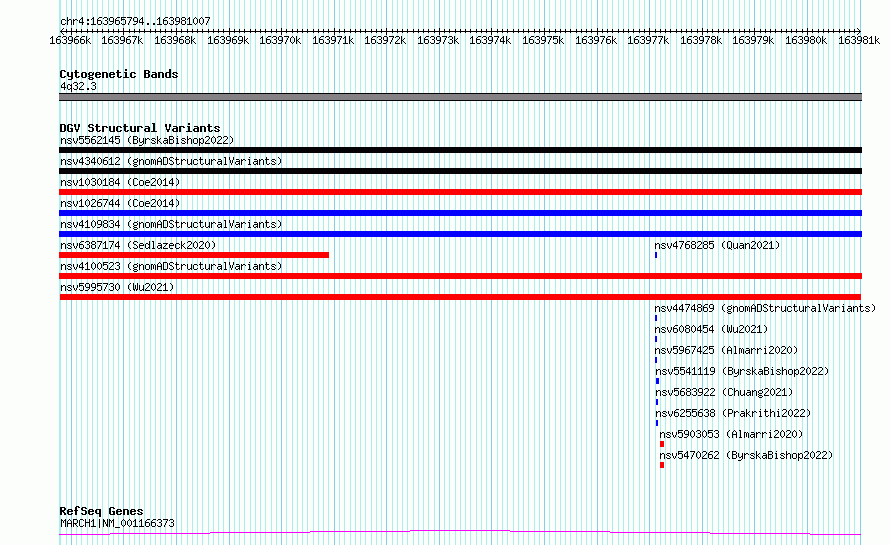Open nsv1030184 (Coe2014) variant label
Image resolution: width=890 pixels, height=545 pixels.
[x=120, y=182]
